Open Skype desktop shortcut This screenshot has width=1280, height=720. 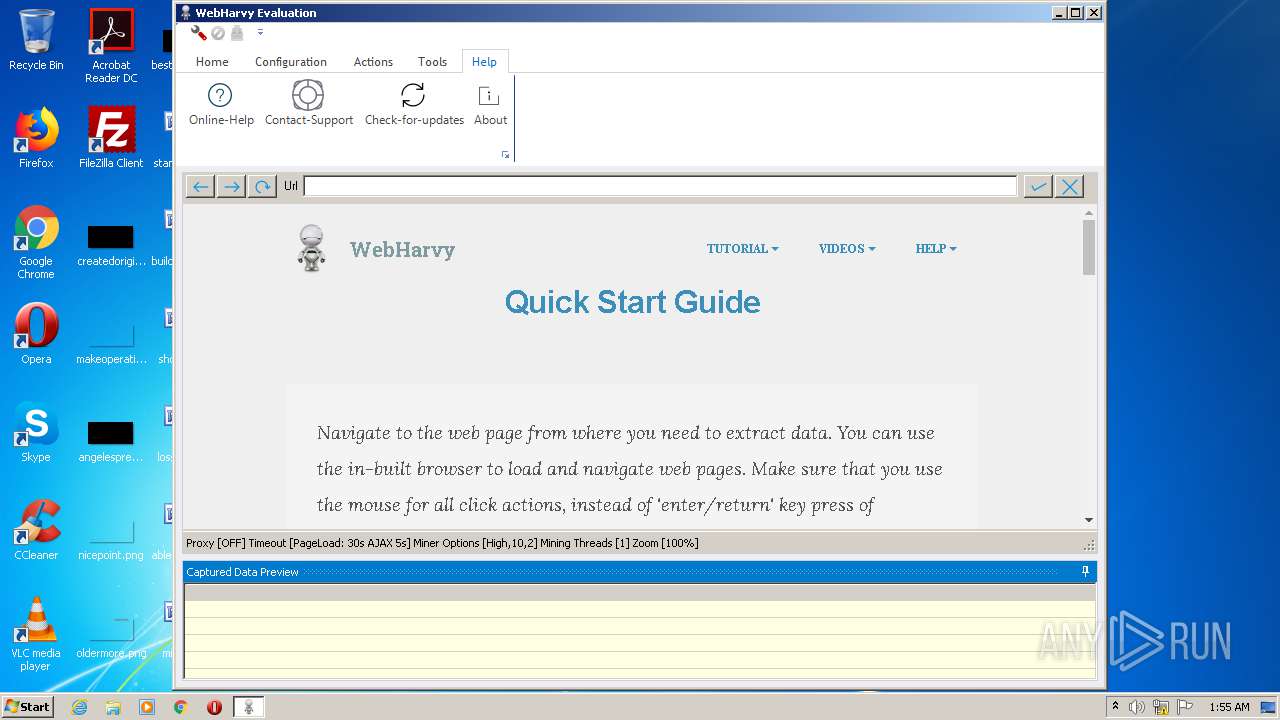(36, 432)
